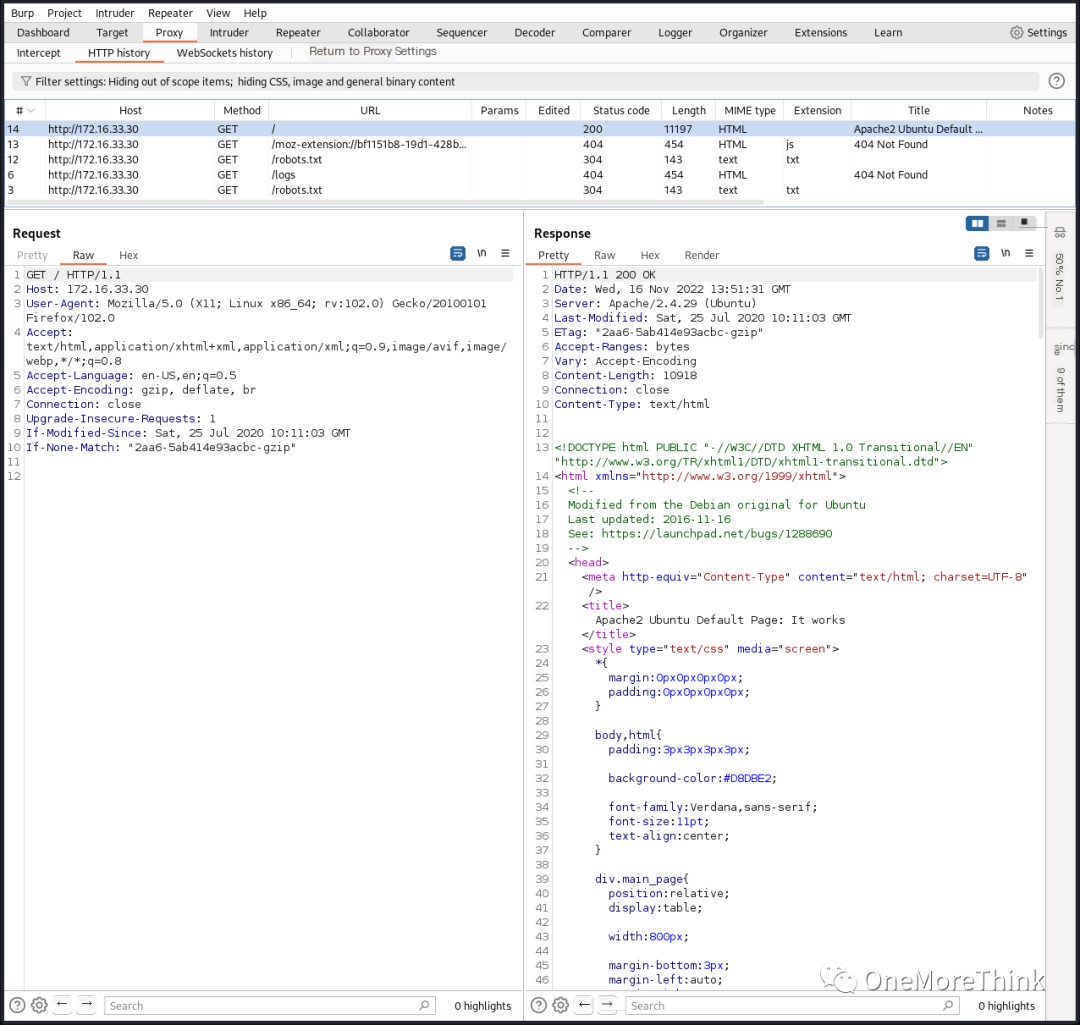Open the Burp menu

pos(22,13)
